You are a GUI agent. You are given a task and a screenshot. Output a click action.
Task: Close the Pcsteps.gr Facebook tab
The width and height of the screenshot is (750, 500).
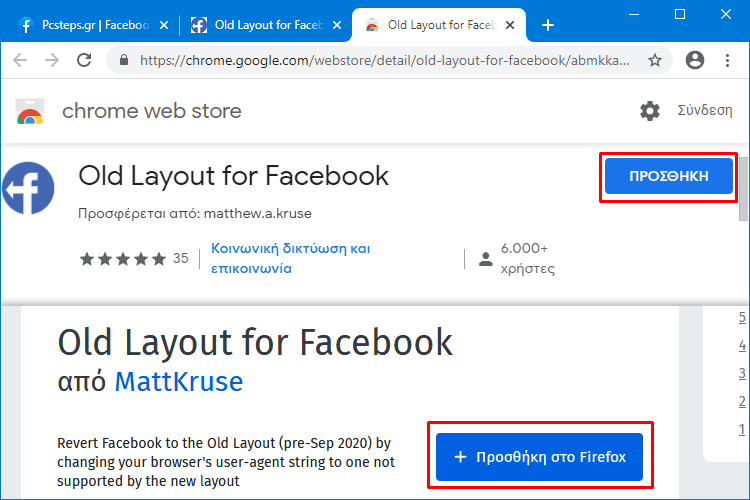click(164, 25)
